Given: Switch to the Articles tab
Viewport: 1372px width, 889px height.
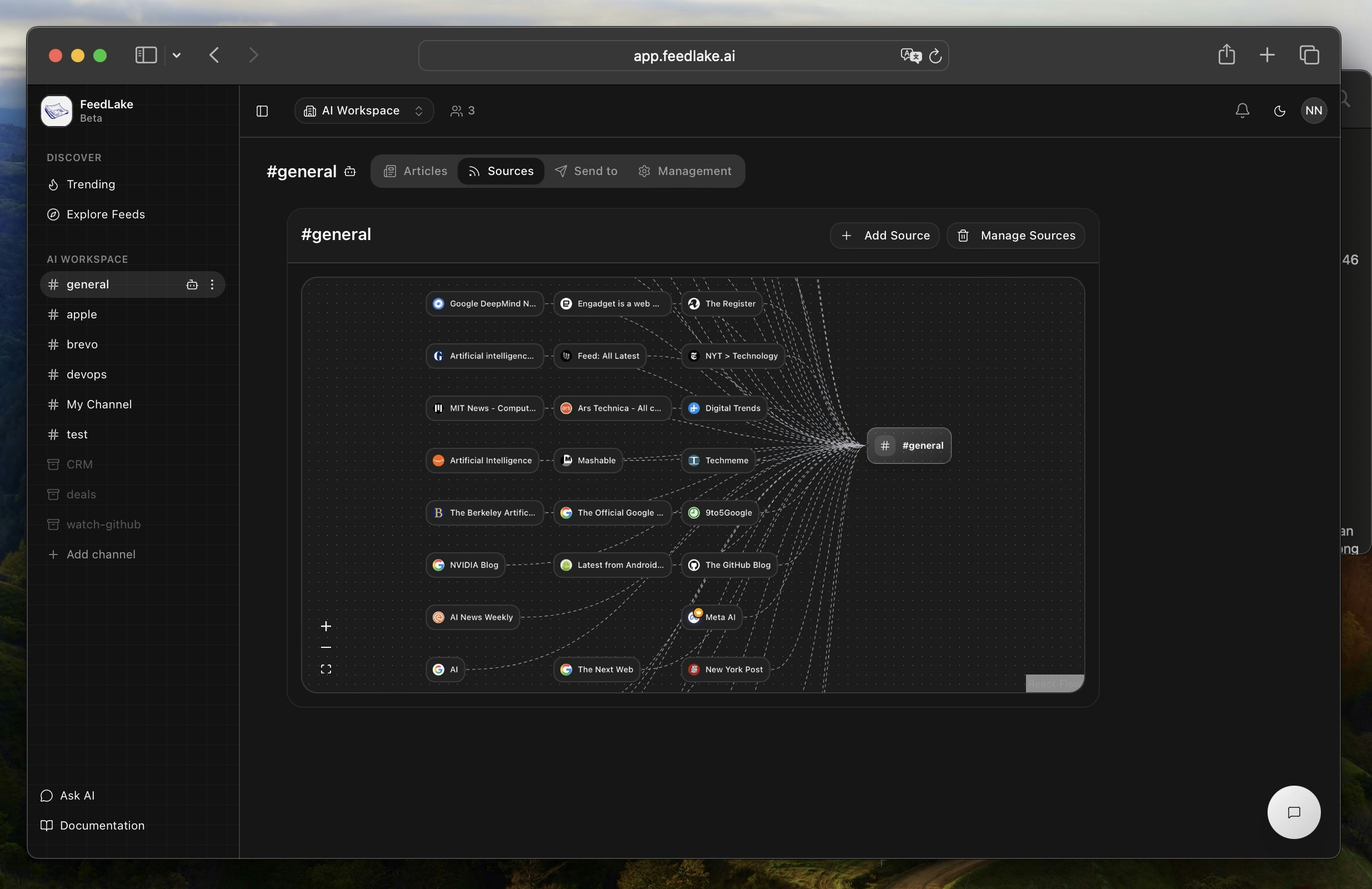Looking at the screenshot, I should coord(415,171).
